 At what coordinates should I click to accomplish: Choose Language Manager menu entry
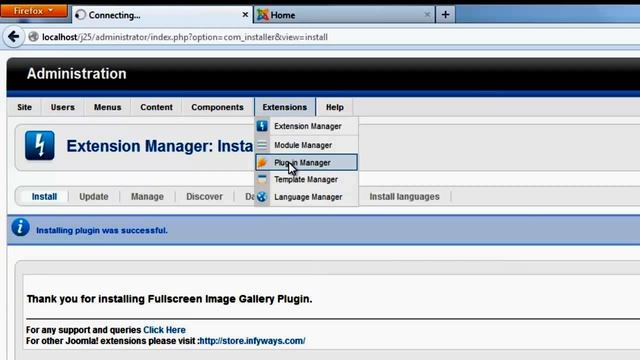(307, 197)
